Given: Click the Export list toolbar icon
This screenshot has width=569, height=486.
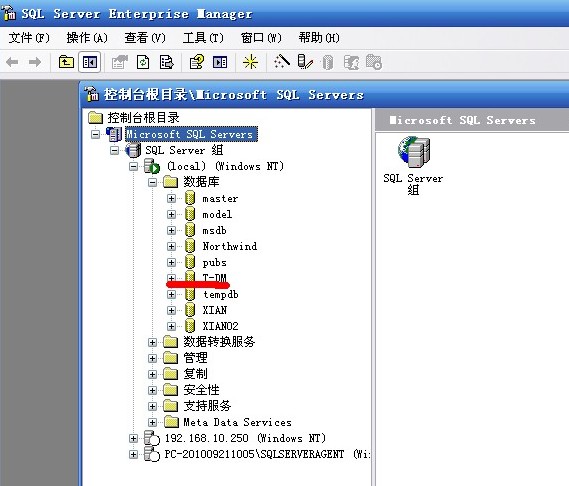Looking at the screenshot, I should [x=167, y=62].
